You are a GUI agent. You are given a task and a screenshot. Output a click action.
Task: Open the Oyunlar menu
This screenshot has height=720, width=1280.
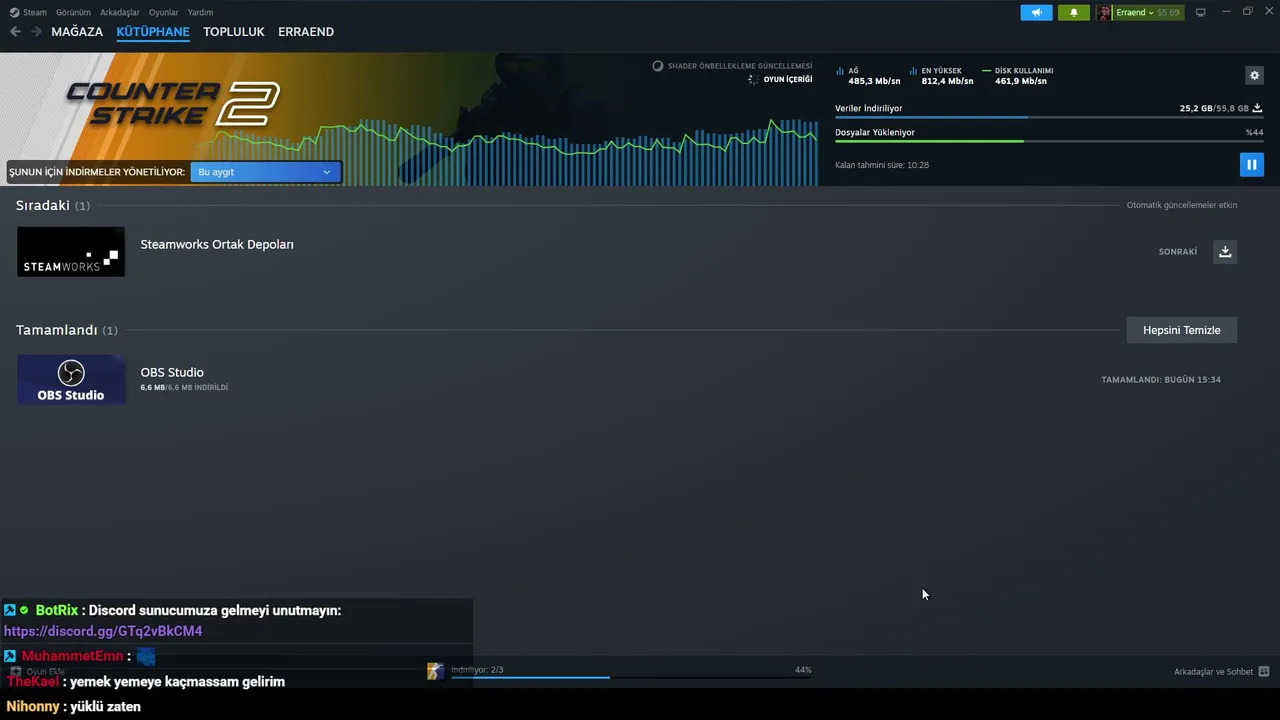point(164,12)
